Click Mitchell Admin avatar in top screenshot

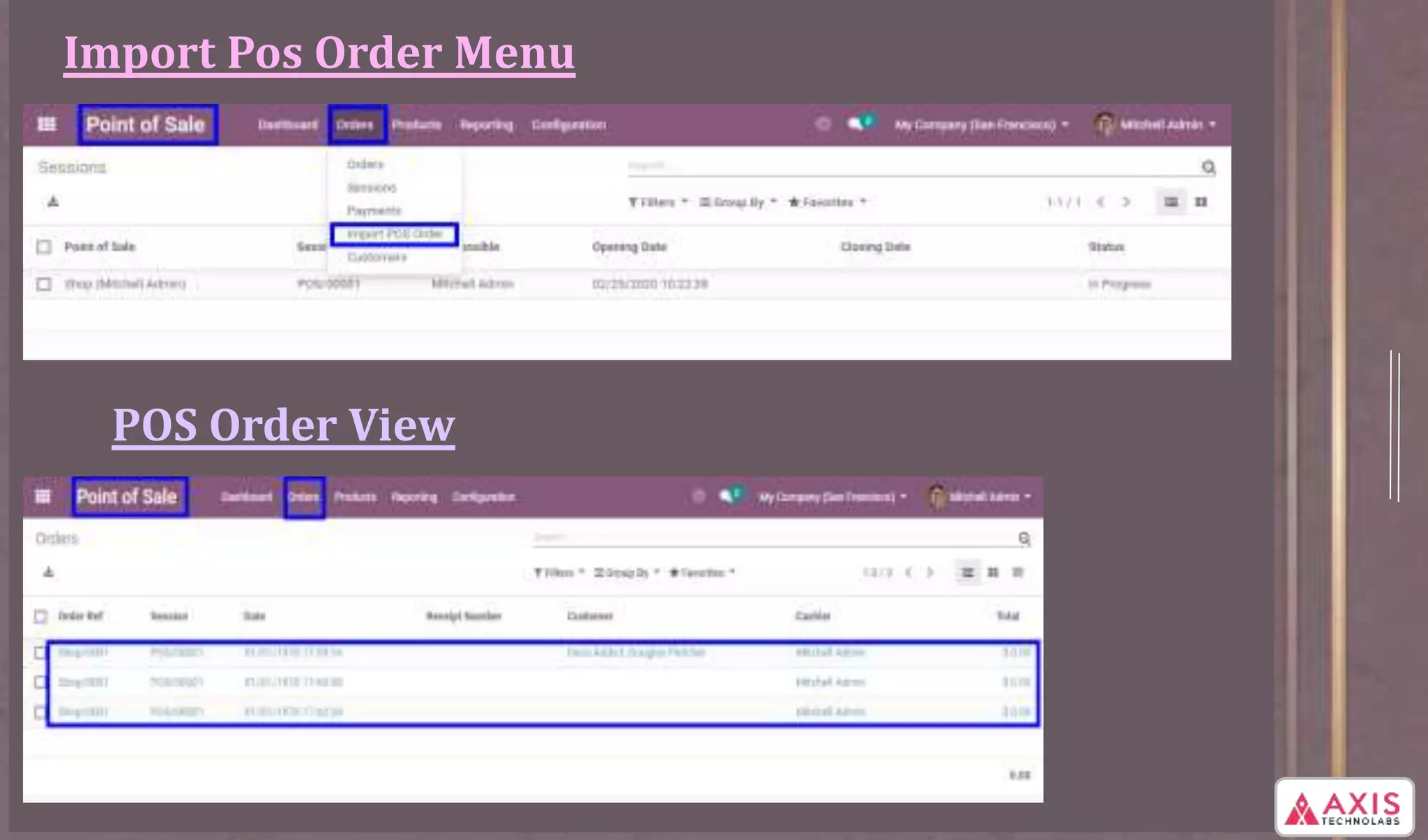point(1104,124)
